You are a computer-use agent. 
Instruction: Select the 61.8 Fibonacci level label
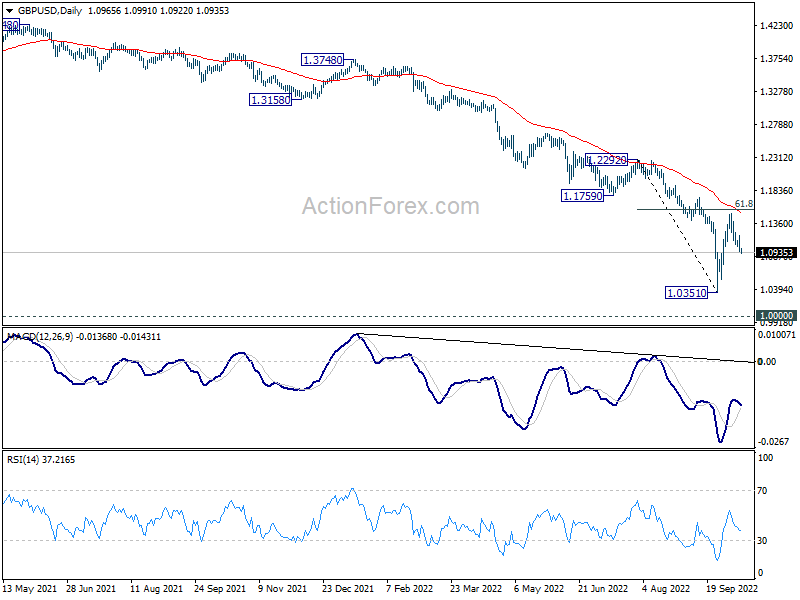tap(744, 204)
